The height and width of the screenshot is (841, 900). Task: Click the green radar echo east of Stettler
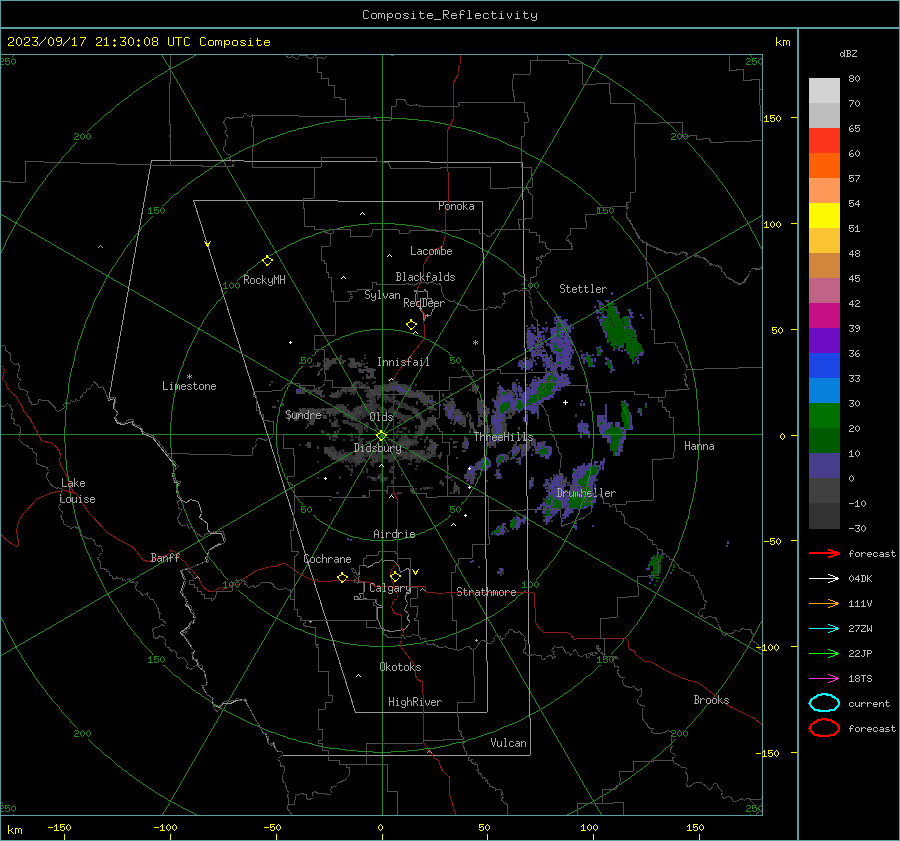click(619, 330)
